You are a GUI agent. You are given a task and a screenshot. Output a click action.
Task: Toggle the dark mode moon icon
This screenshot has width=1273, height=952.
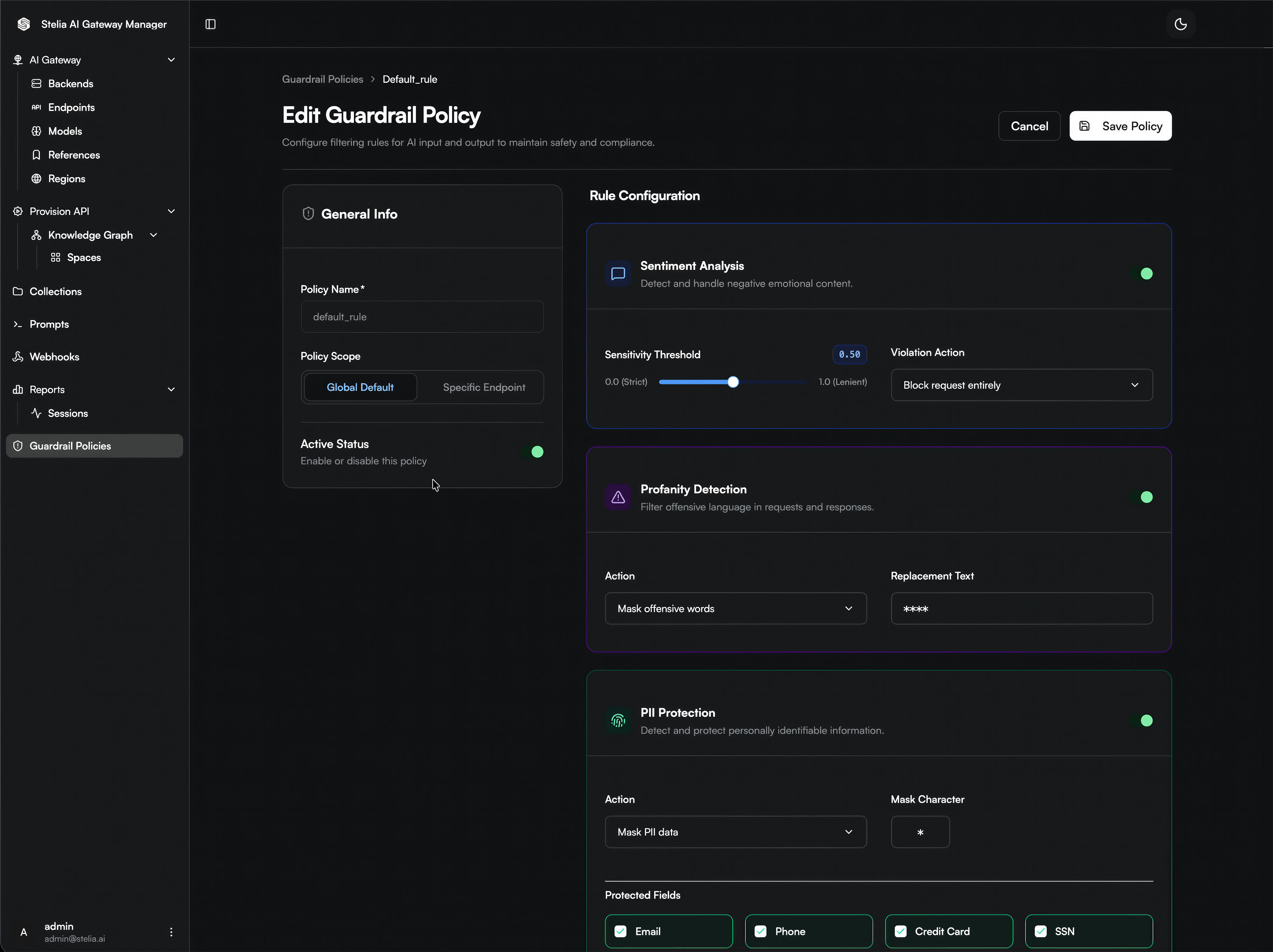(x=1180, y=24)
